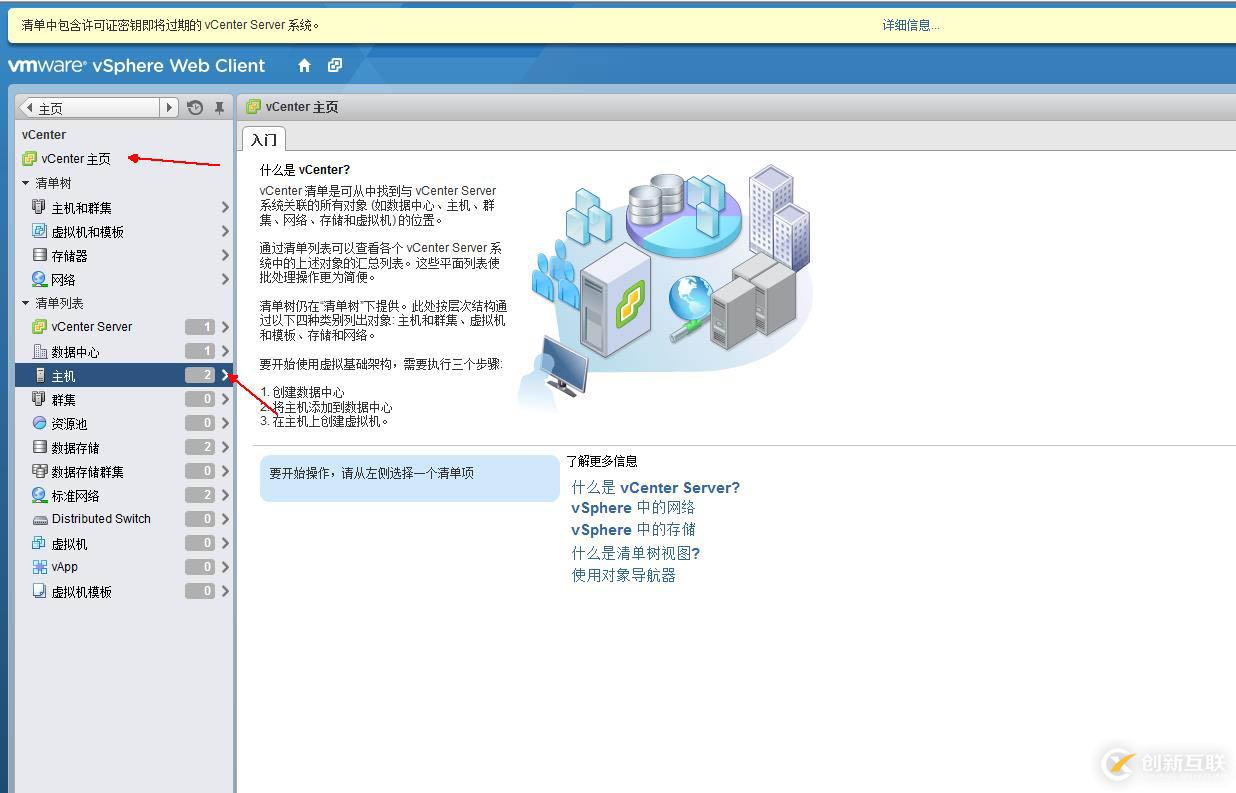This screenshot has height=793, width=1236.
Task: Expand 虚拟机和模板 with its chevron
Action: (225, 231)
